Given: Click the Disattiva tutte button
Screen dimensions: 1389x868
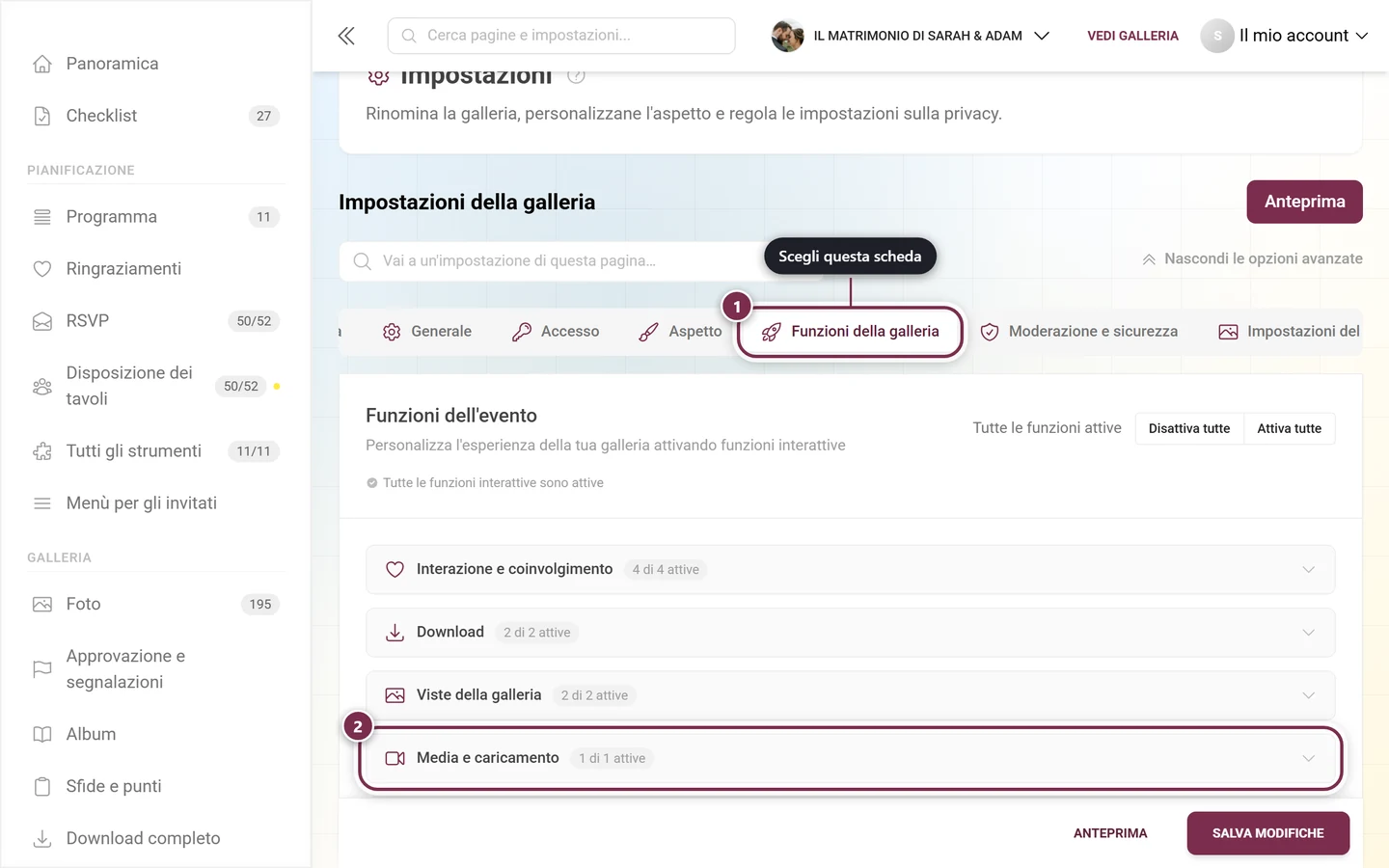Looking at the screenshot, I should coord(1189,428).
